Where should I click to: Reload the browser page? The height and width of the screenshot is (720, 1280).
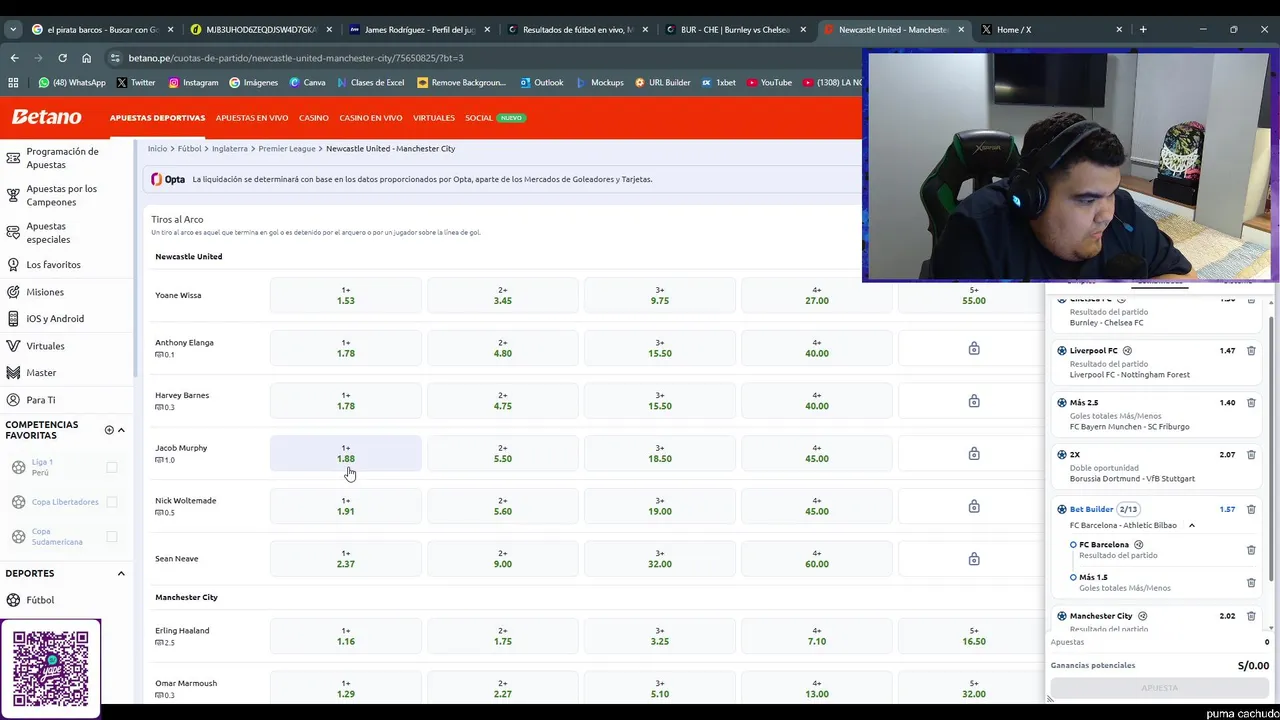point(62,58)
